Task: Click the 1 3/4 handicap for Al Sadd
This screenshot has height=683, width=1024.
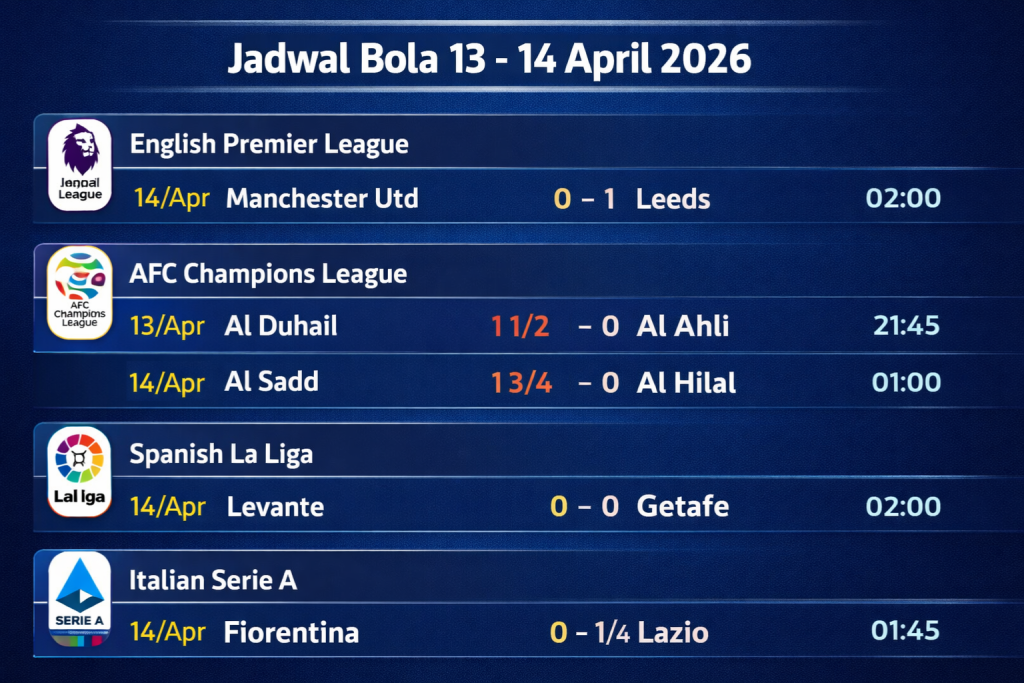Action: (x=521, y=382)
